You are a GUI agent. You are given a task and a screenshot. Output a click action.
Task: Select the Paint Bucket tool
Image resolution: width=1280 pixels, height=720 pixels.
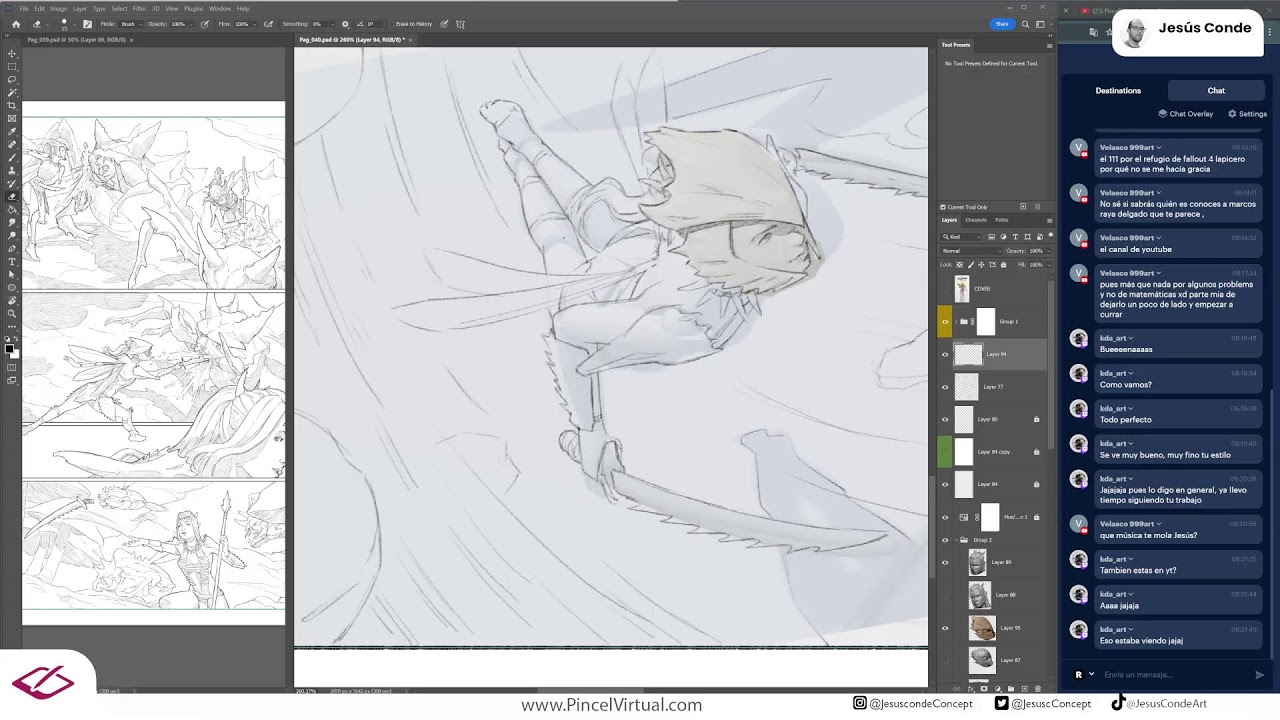coord(12,210)
